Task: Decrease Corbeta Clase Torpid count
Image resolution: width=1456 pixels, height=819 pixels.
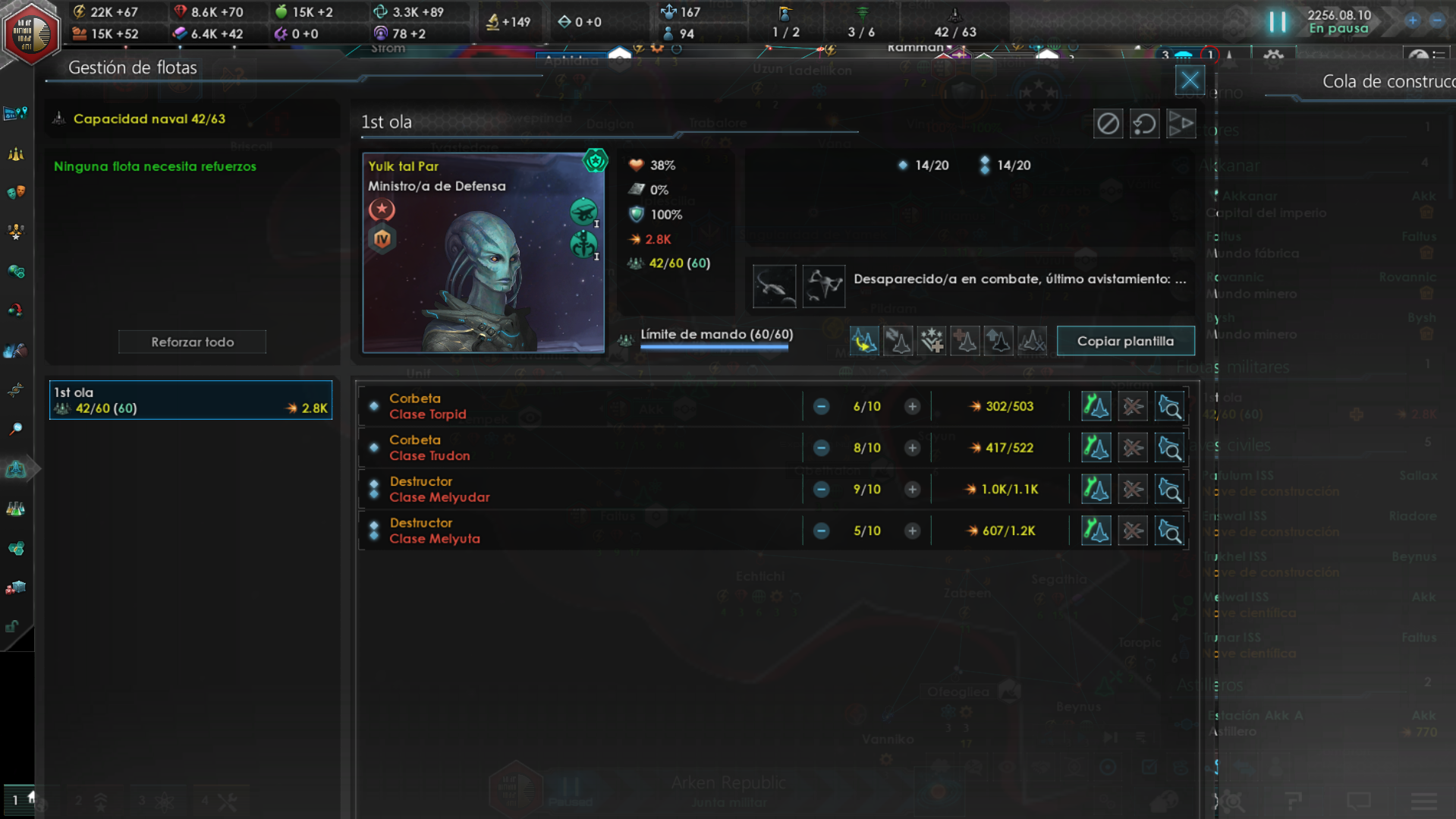Action: [x=821, y=407]
